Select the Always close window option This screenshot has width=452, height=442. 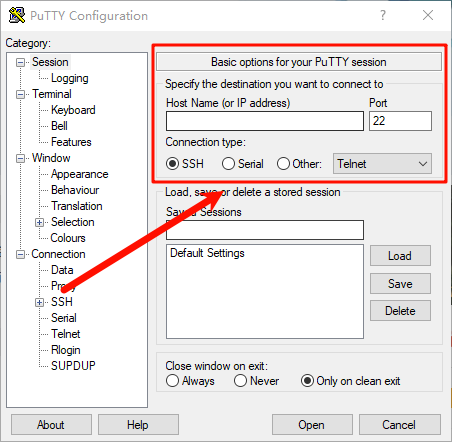[172, 381]
